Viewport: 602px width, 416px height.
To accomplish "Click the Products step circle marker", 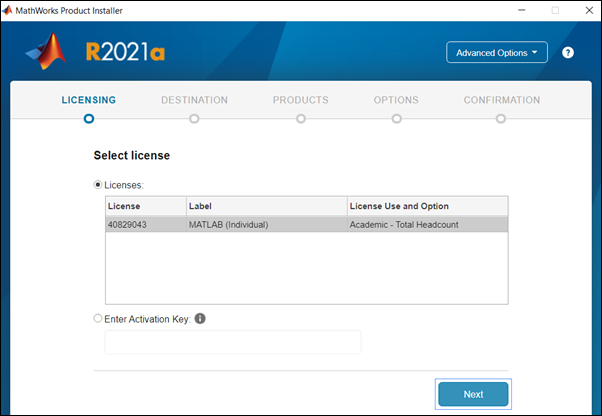I will tap(301, 119).
